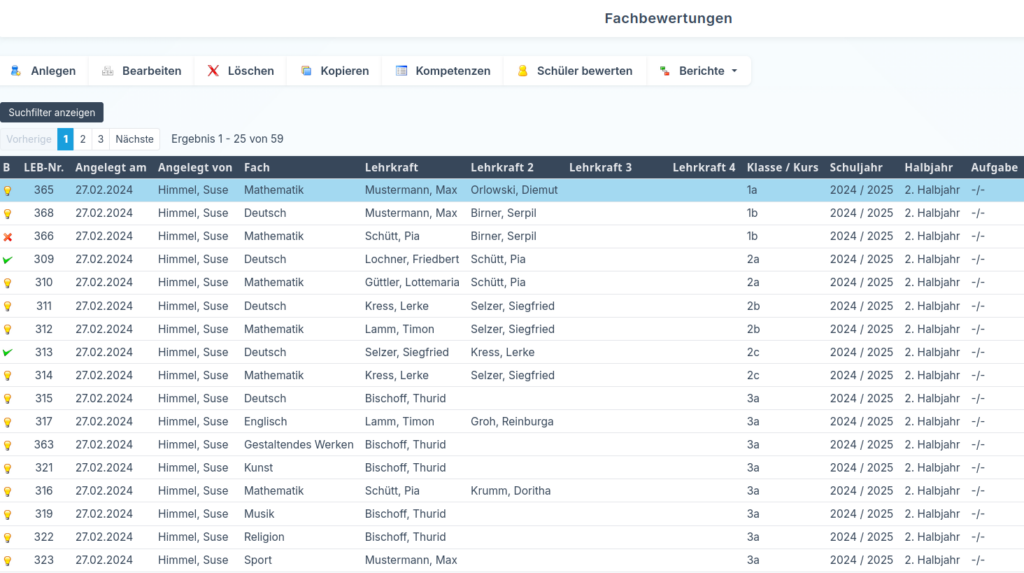Click the red cross status icon for LEB 366
This screenshot has width=1024, height=573.
pyautogui.click(x=8, y=237)
